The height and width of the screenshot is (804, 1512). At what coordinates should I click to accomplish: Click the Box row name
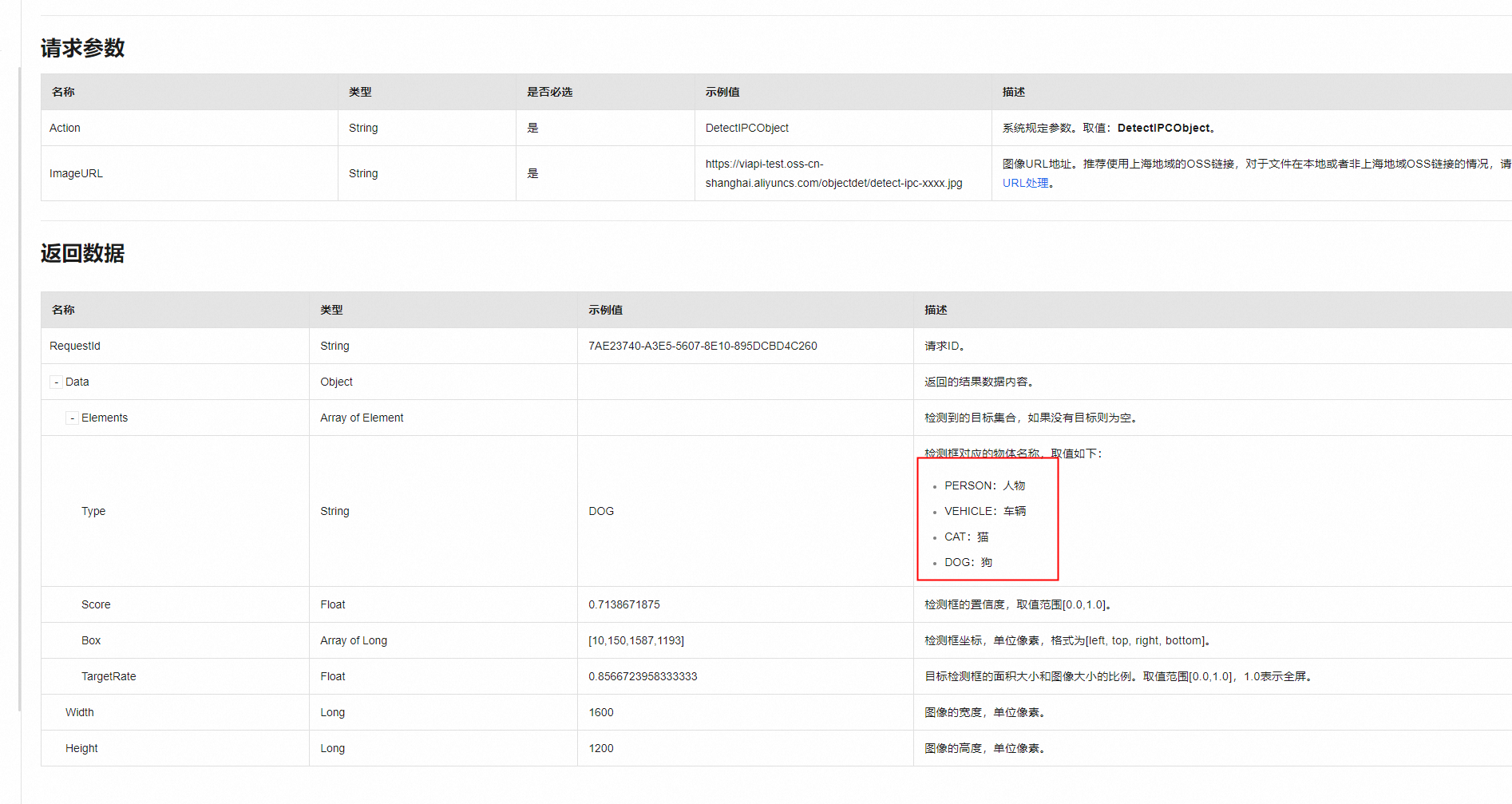91,640
